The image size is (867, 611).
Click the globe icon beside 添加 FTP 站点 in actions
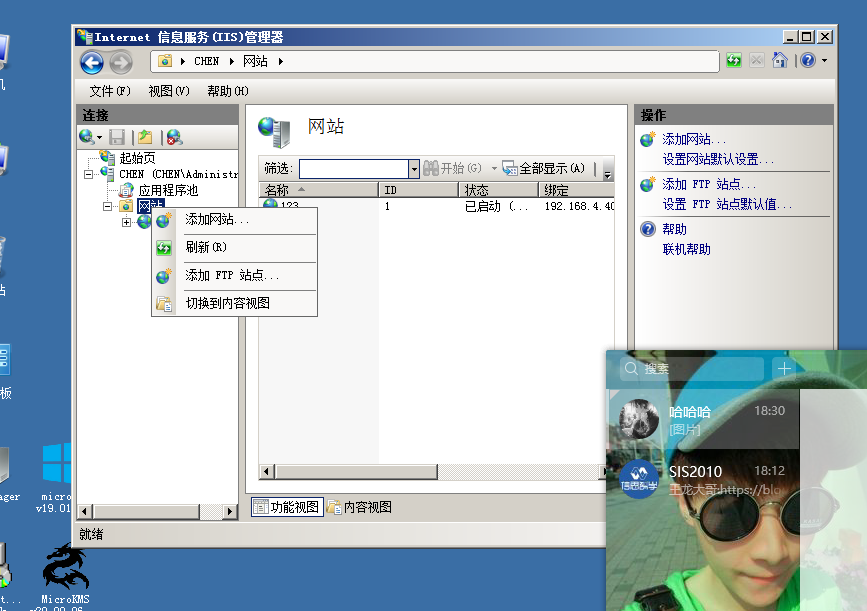pos(648,184)
